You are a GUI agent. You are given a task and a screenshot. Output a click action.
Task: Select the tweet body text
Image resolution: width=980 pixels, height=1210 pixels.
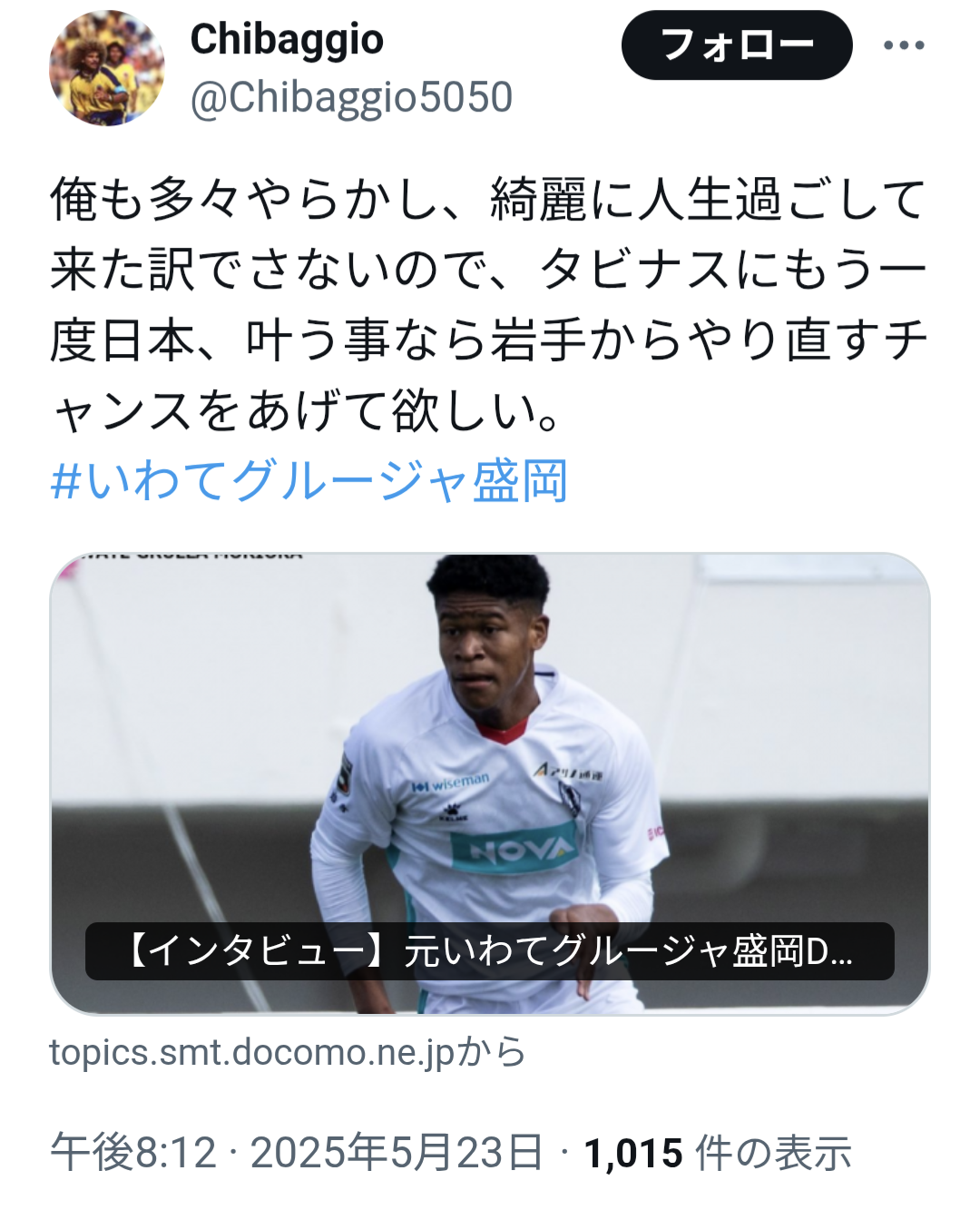click(489, 305)
